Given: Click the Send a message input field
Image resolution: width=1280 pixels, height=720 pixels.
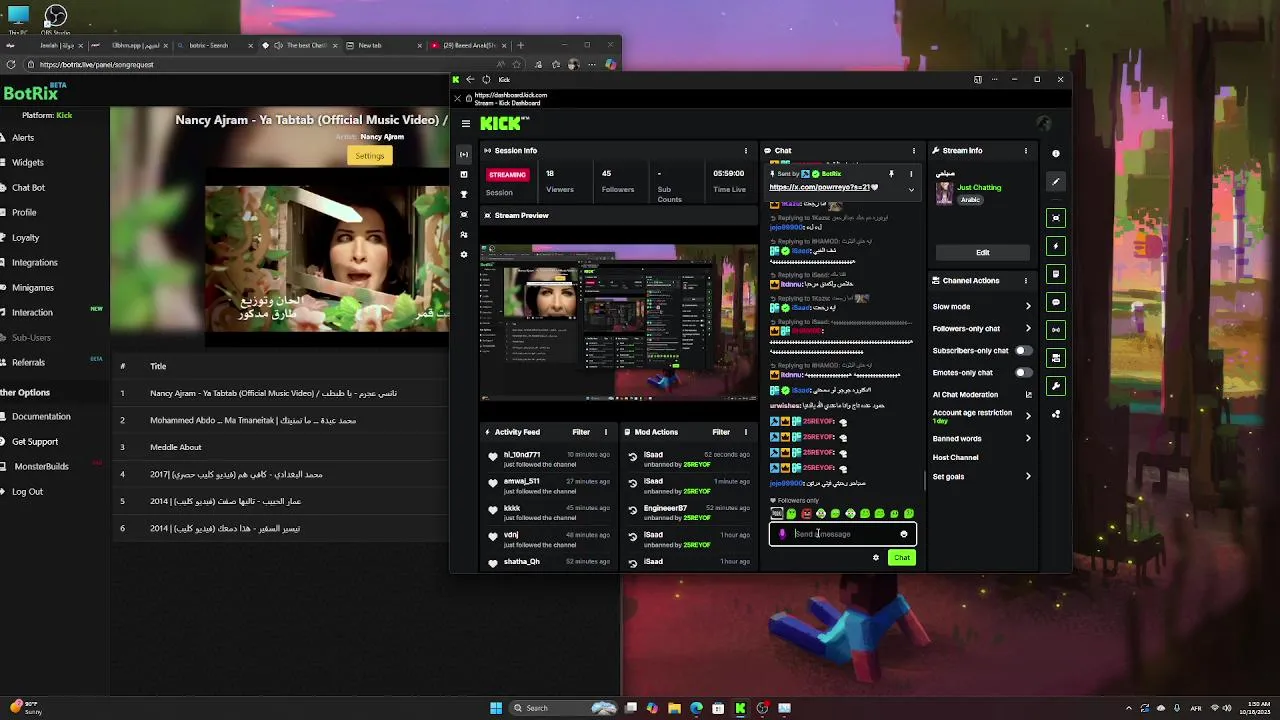Looking at the screenshot, I should click(x=843, y=534).
